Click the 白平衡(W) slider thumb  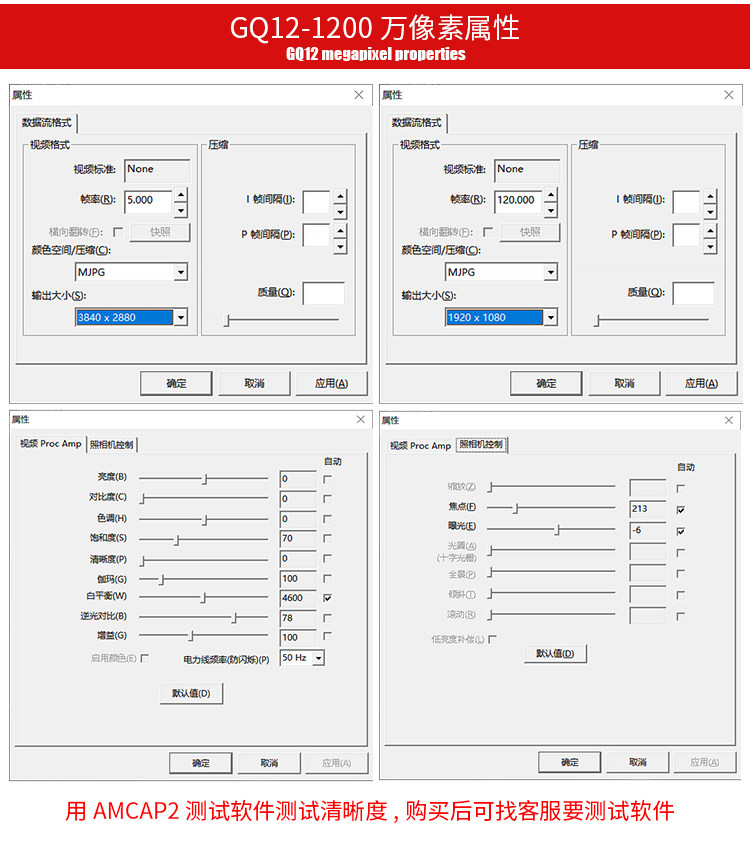point(203,598)
